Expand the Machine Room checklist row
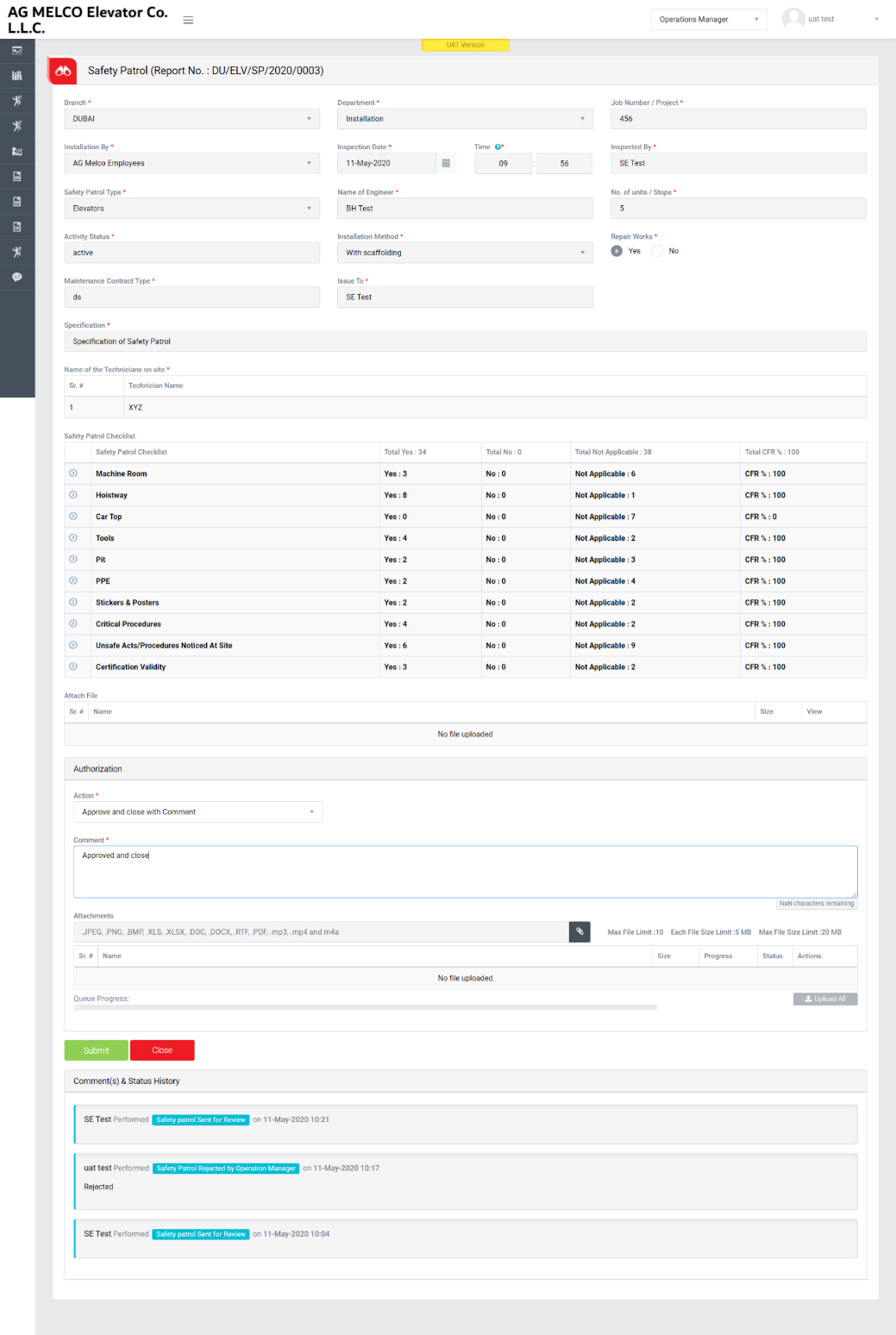The height and width of the screenshot is (1335, 896). click(73, 473)
